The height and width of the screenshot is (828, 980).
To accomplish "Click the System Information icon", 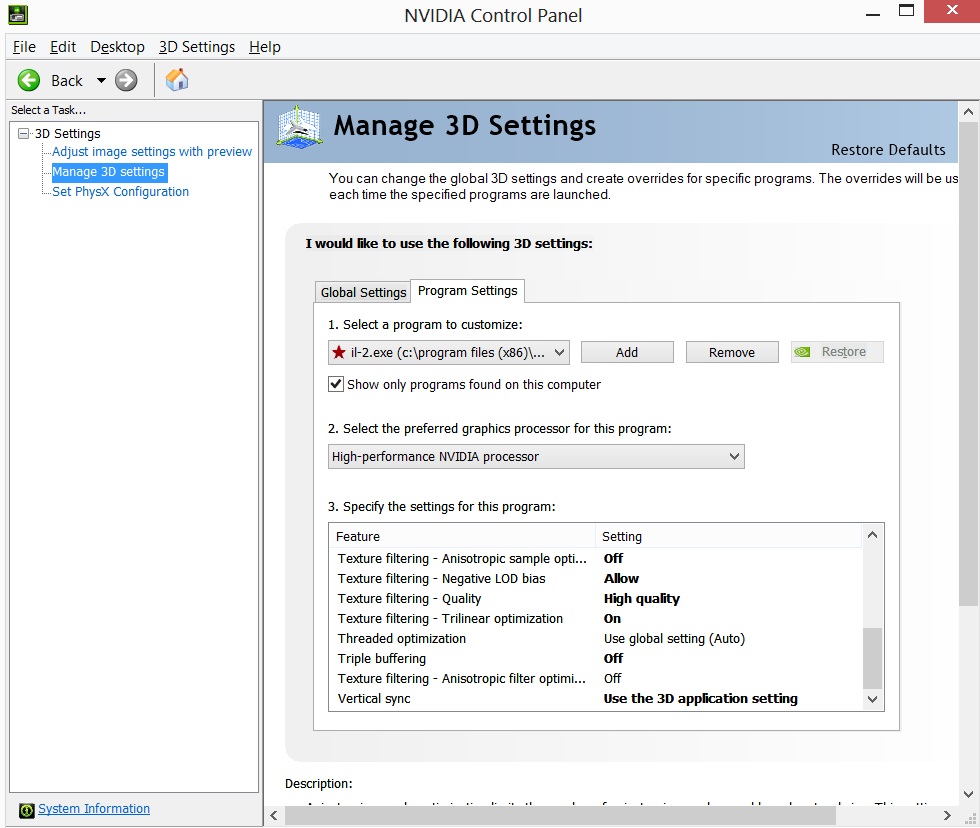I will [x=27, y=810].
